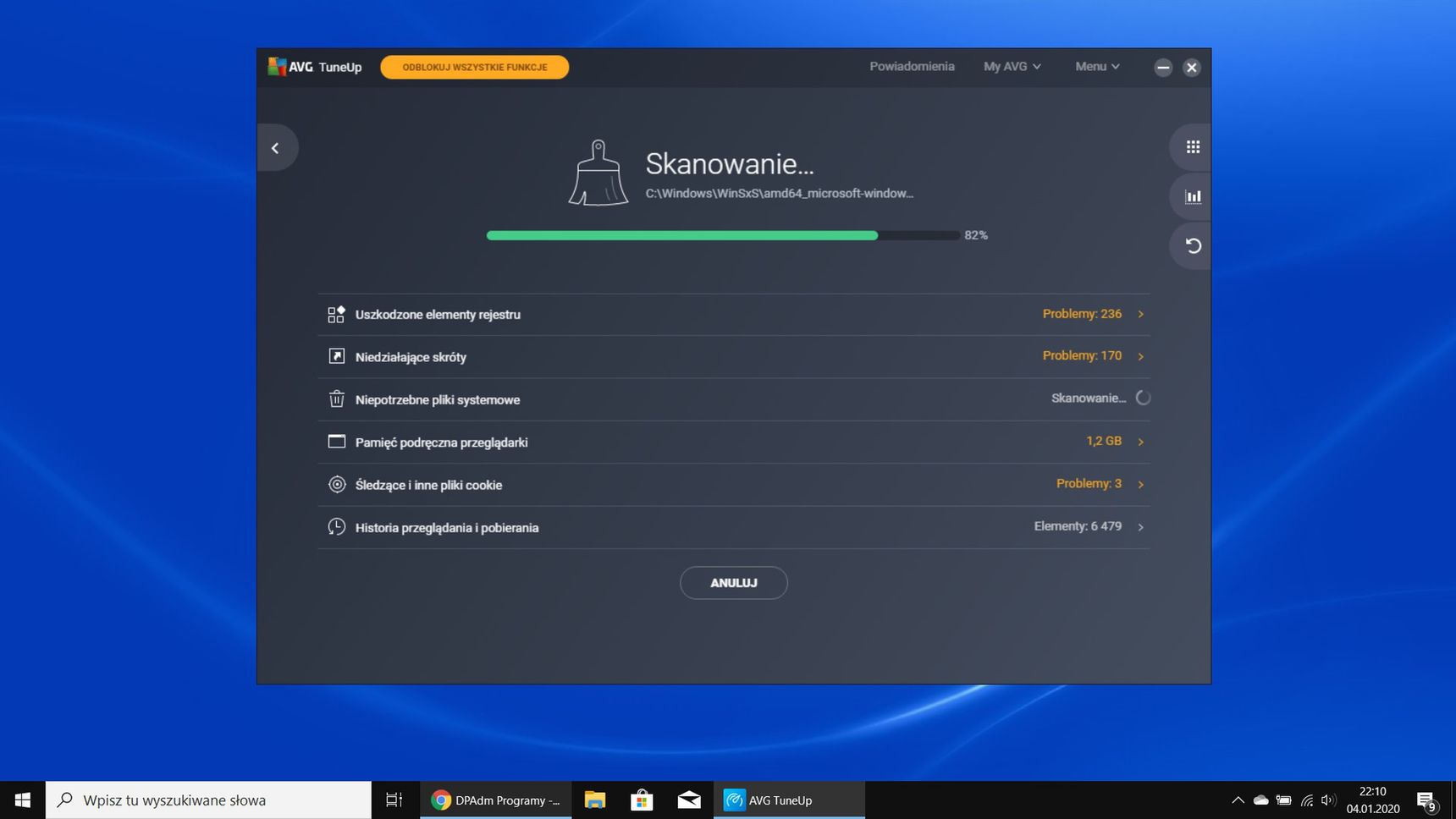Go back using the left arrow button
The width and height of the screenshot is (1456, 819).
point(276,148)
